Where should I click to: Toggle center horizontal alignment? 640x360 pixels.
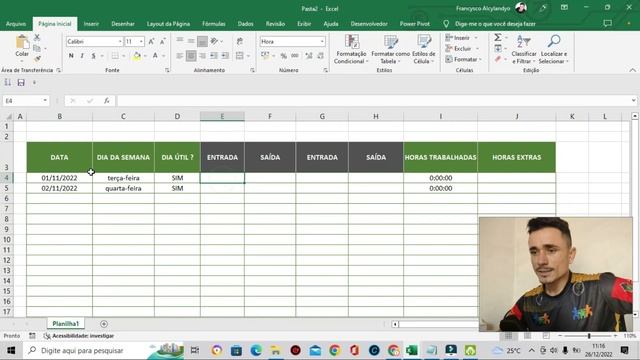191,56
